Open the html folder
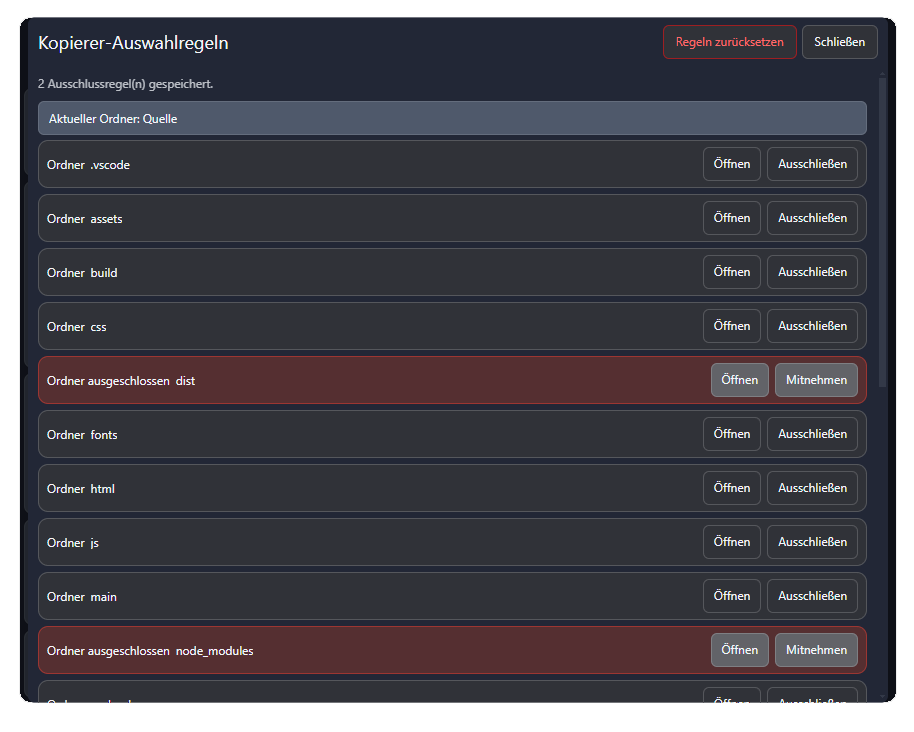 pyautogui.click(x=732, y=488)
